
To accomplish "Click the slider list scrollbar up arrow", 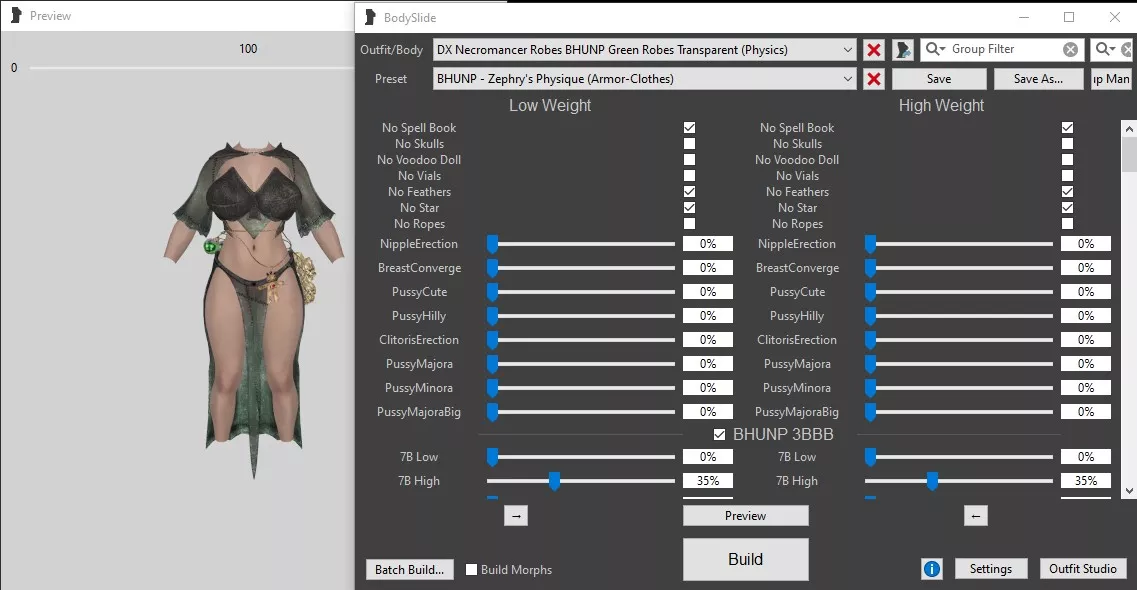I will [x=1129, y=128].
